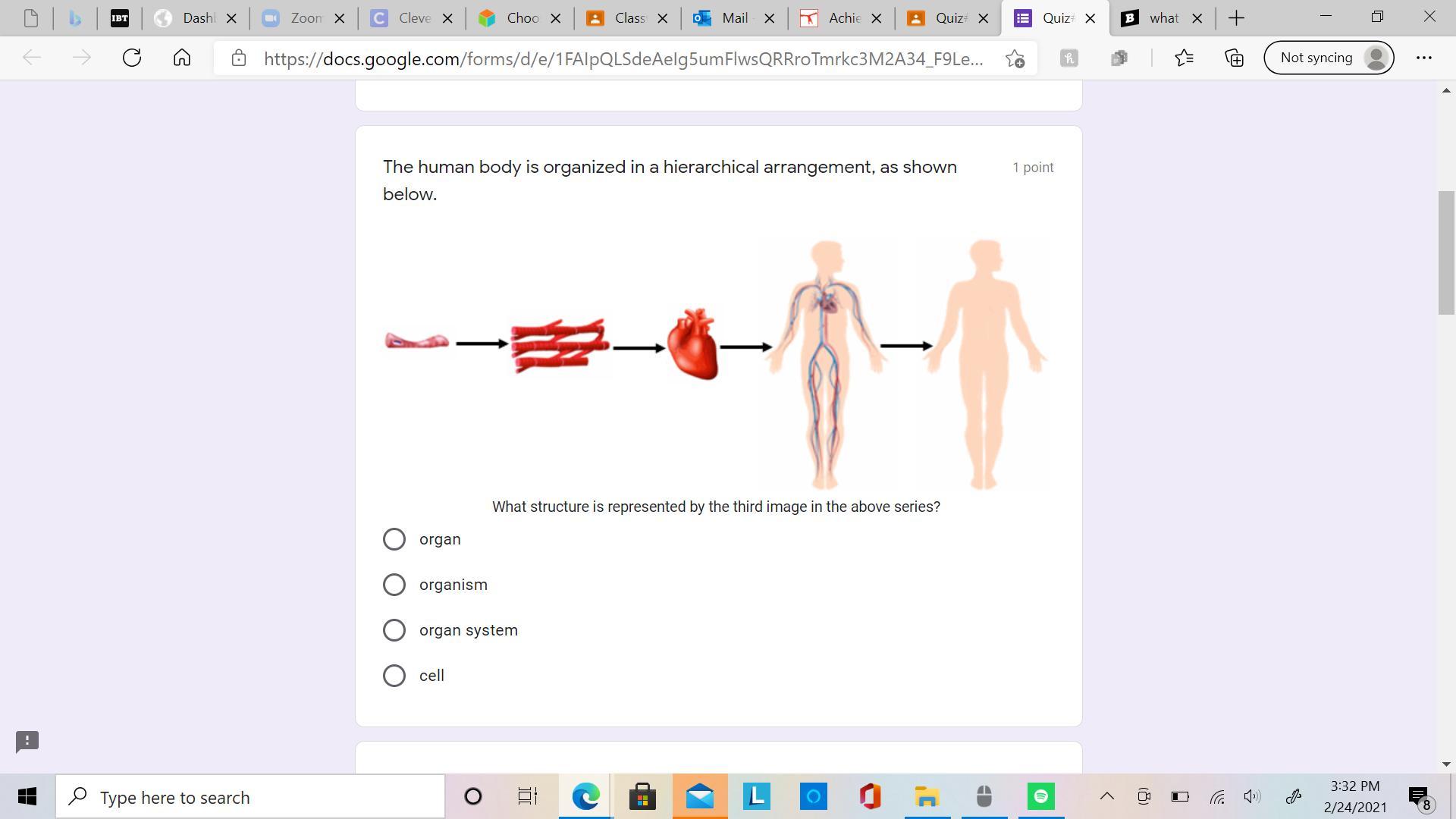Screen dimensions: 1456x819
Task: Click the page vertical scrollbar thumb
Action: coord(1446,253)
